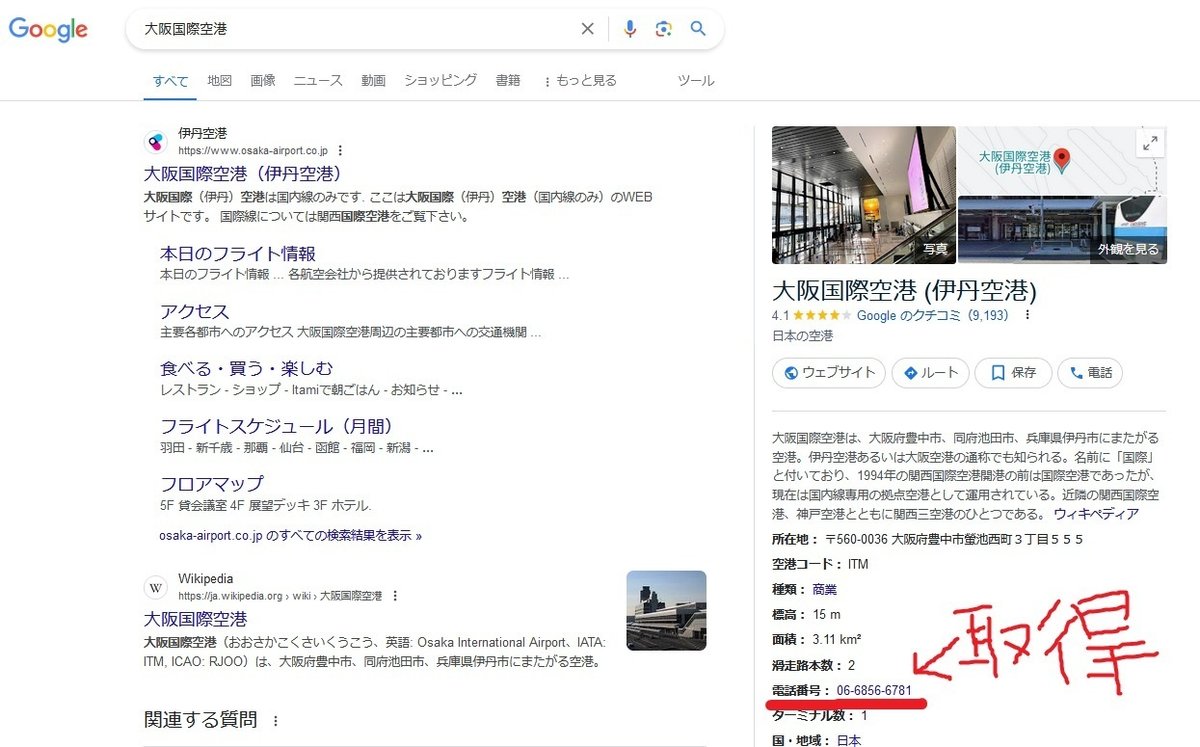Click the 面積 value 3.11 km²
Screen dimensions: 1200x747
(837, 639)
